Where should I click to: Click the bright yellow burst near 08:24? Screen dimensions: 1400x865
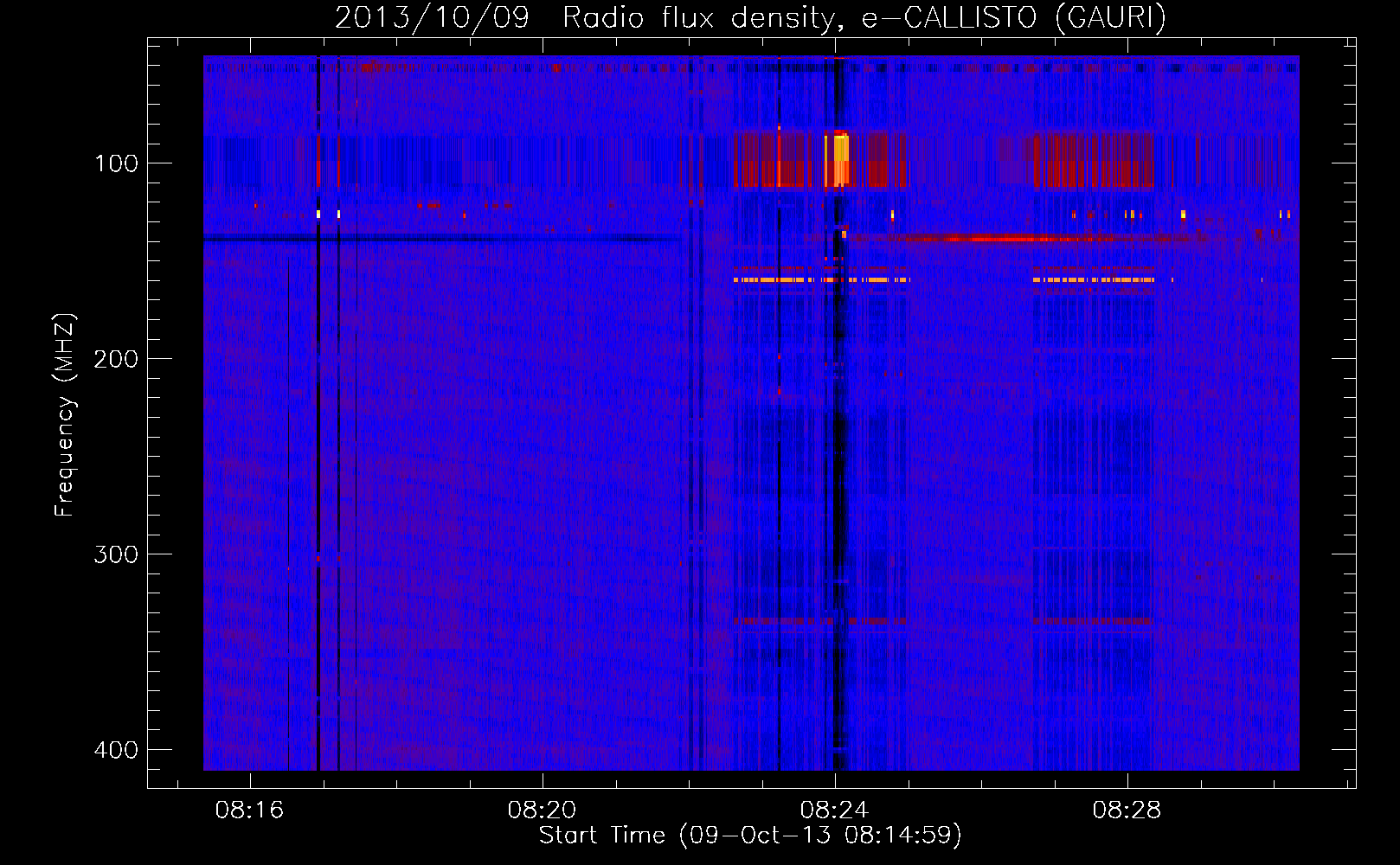point(839,160)
